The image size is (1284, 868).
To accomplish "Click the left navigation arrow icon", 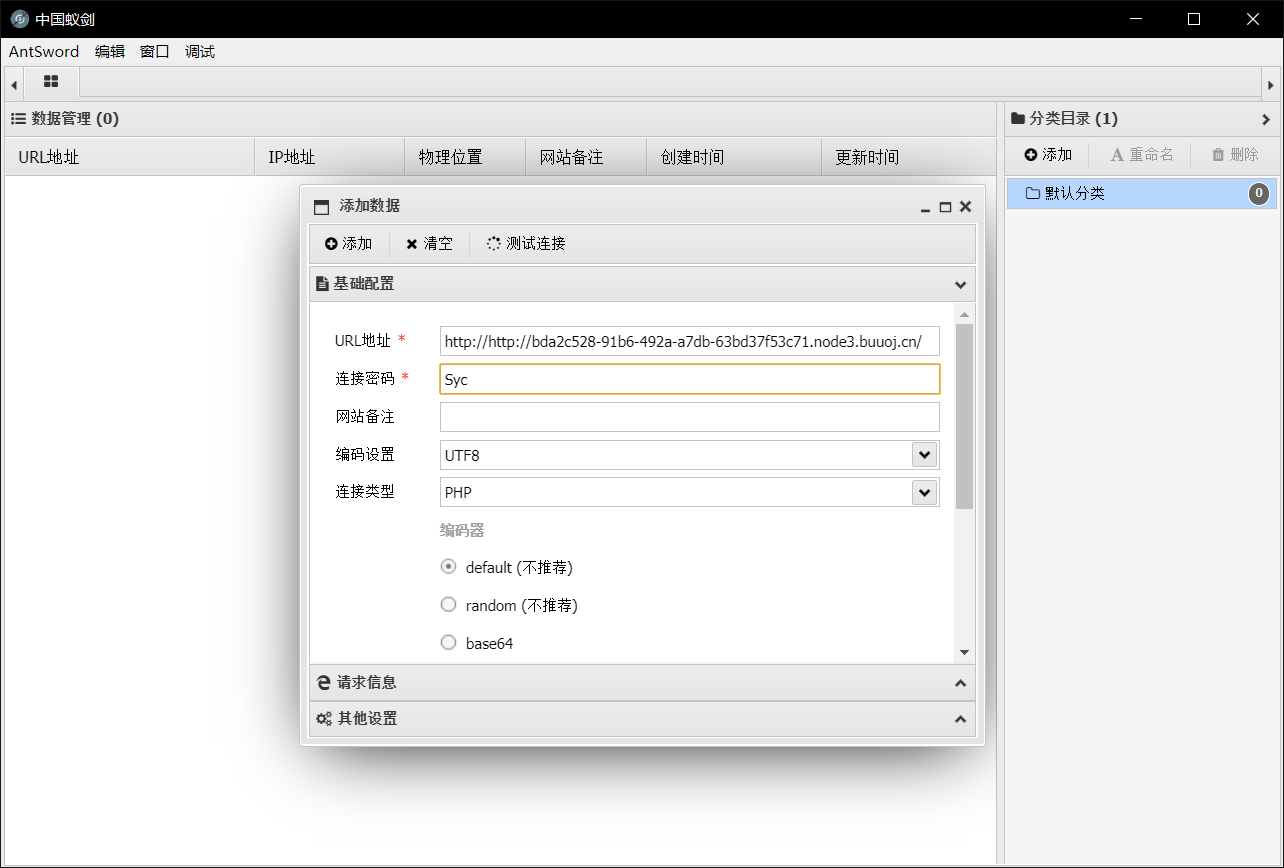I will tap(13, 83).
